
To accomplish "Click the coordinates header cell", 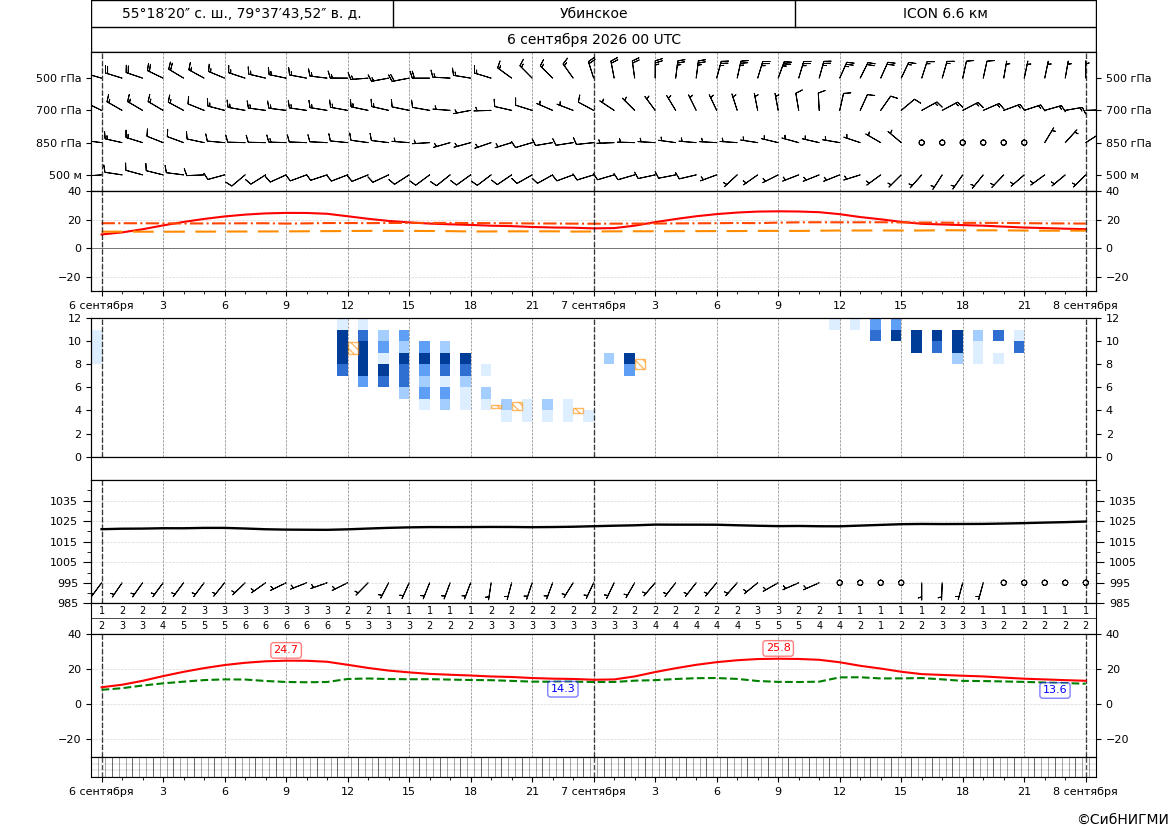I will [242, 13].
